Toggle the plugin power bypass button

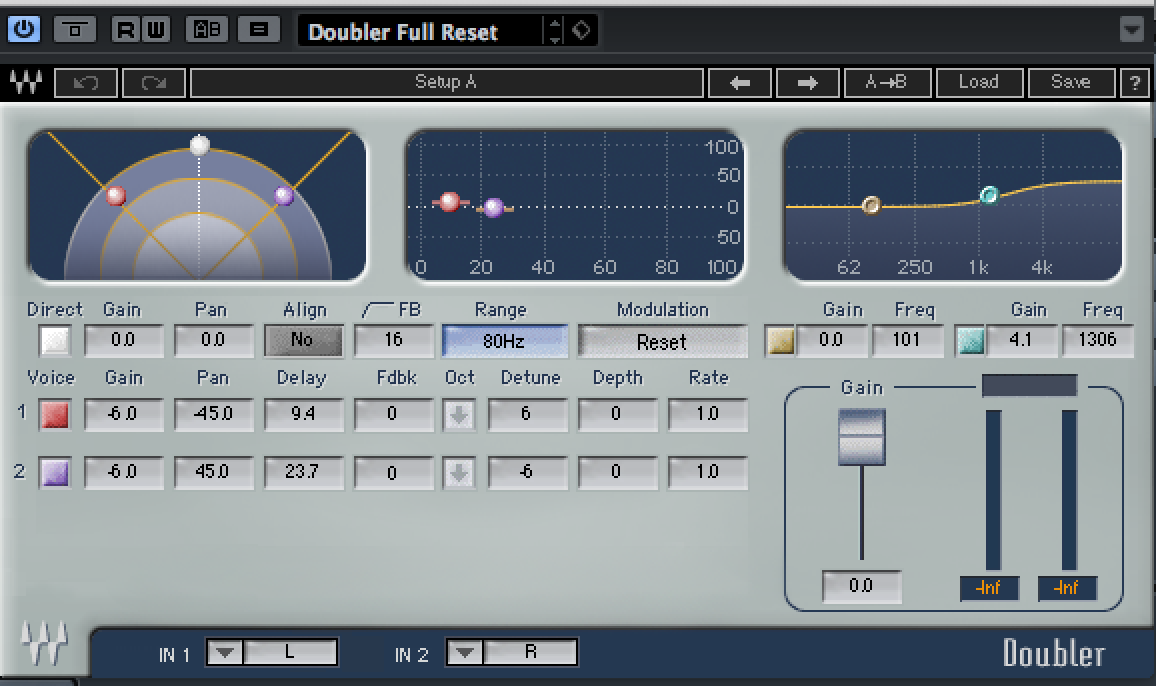coord(24,30)
